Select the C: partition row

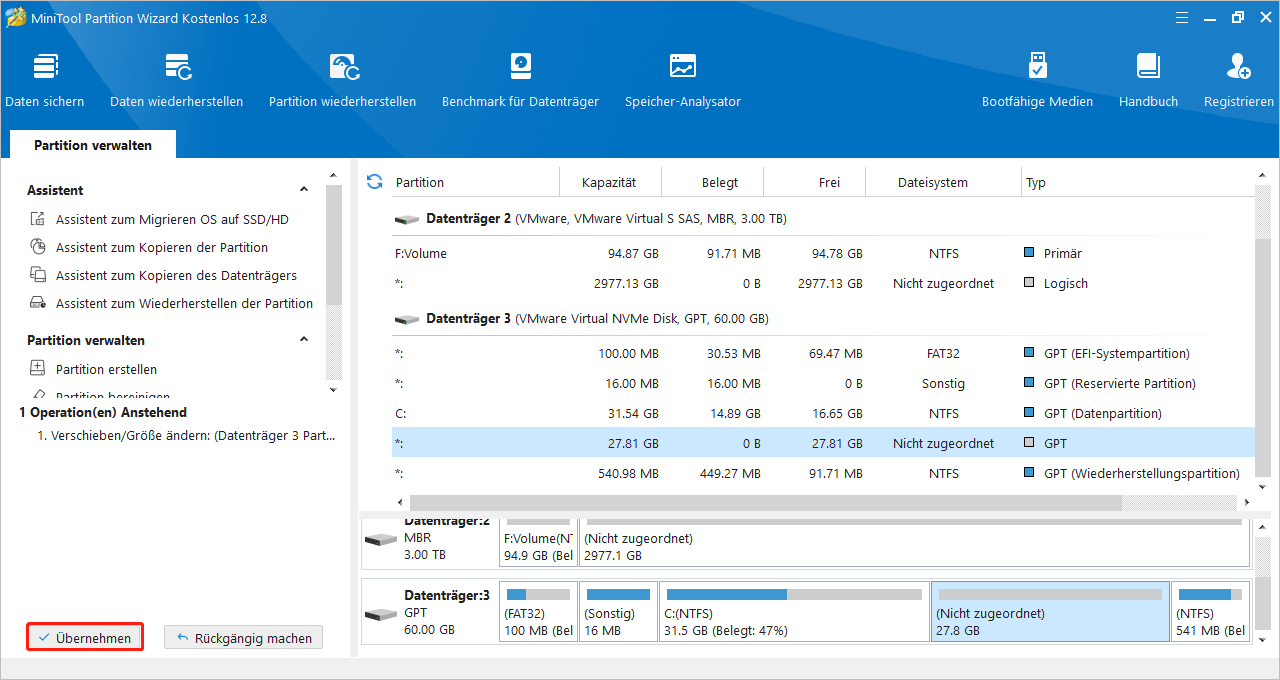point(823,413)
